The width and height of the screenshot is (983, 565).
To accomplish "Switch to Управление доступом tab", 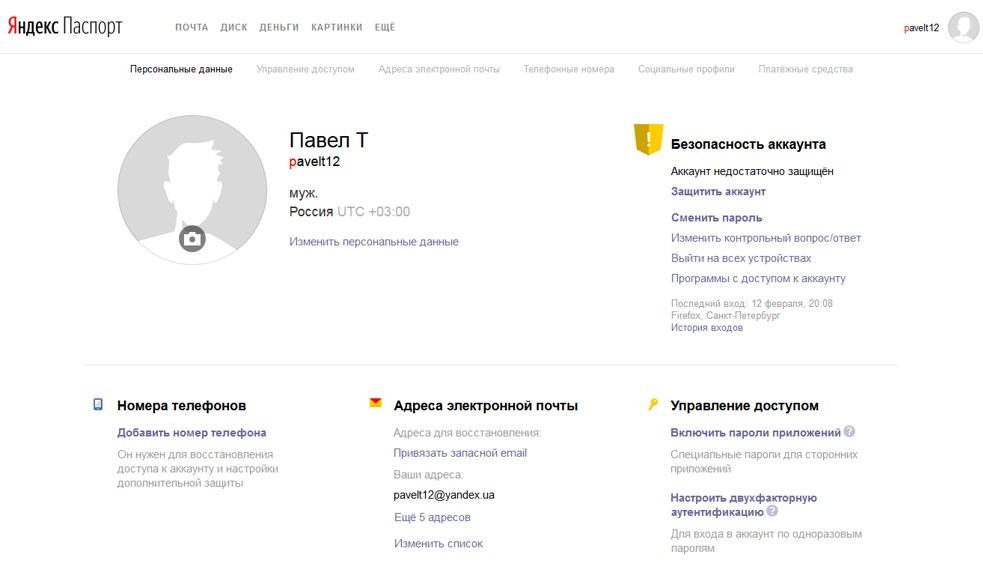I will 305,69.
